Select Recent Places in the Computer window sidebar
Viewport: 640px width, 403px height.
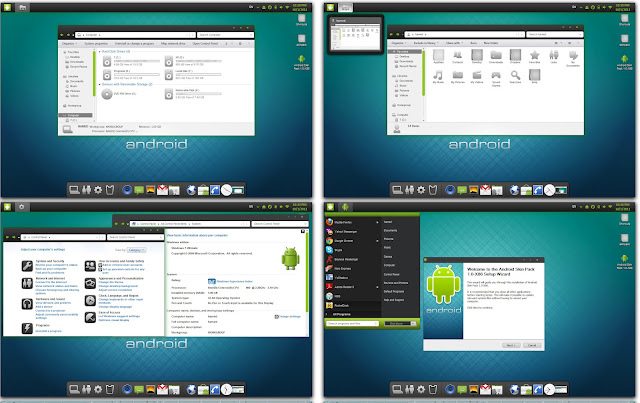coord(78,66)
